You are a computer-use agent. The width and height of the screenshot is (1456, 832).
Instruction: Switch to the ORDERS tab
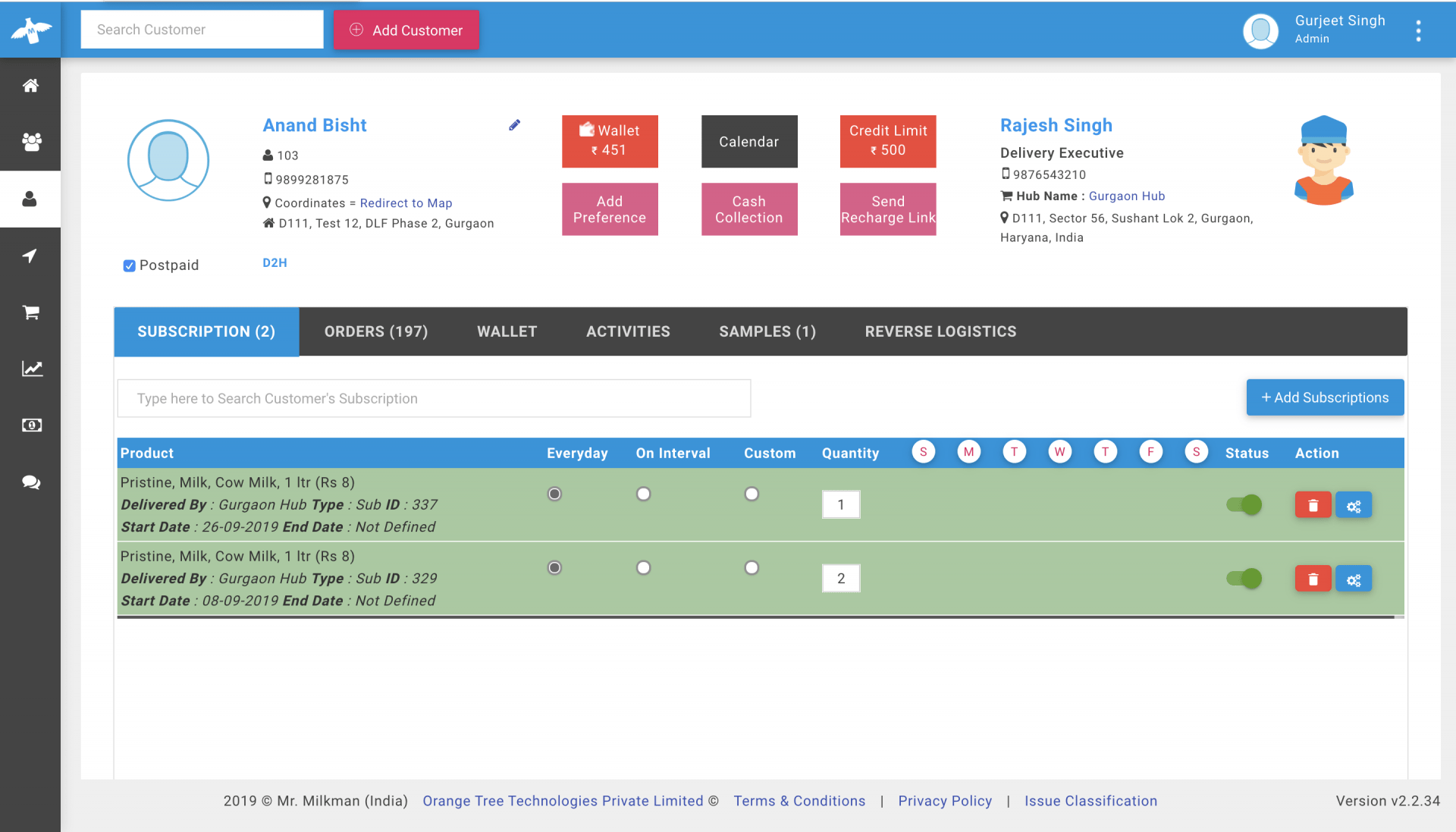(x=376, y=331)
